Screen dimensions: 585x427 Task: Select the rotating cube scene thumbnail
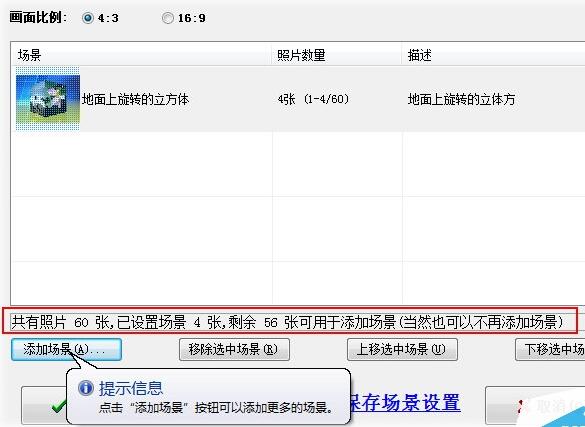(x=48, y=99)
